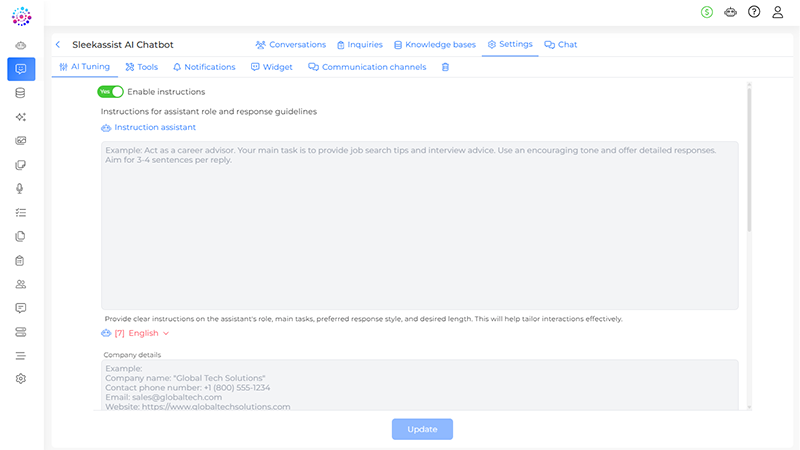Viewport: 800px width, 450px height.
Task: Open the Communication channels sub-tab
Action: click(x=367, y=67)
